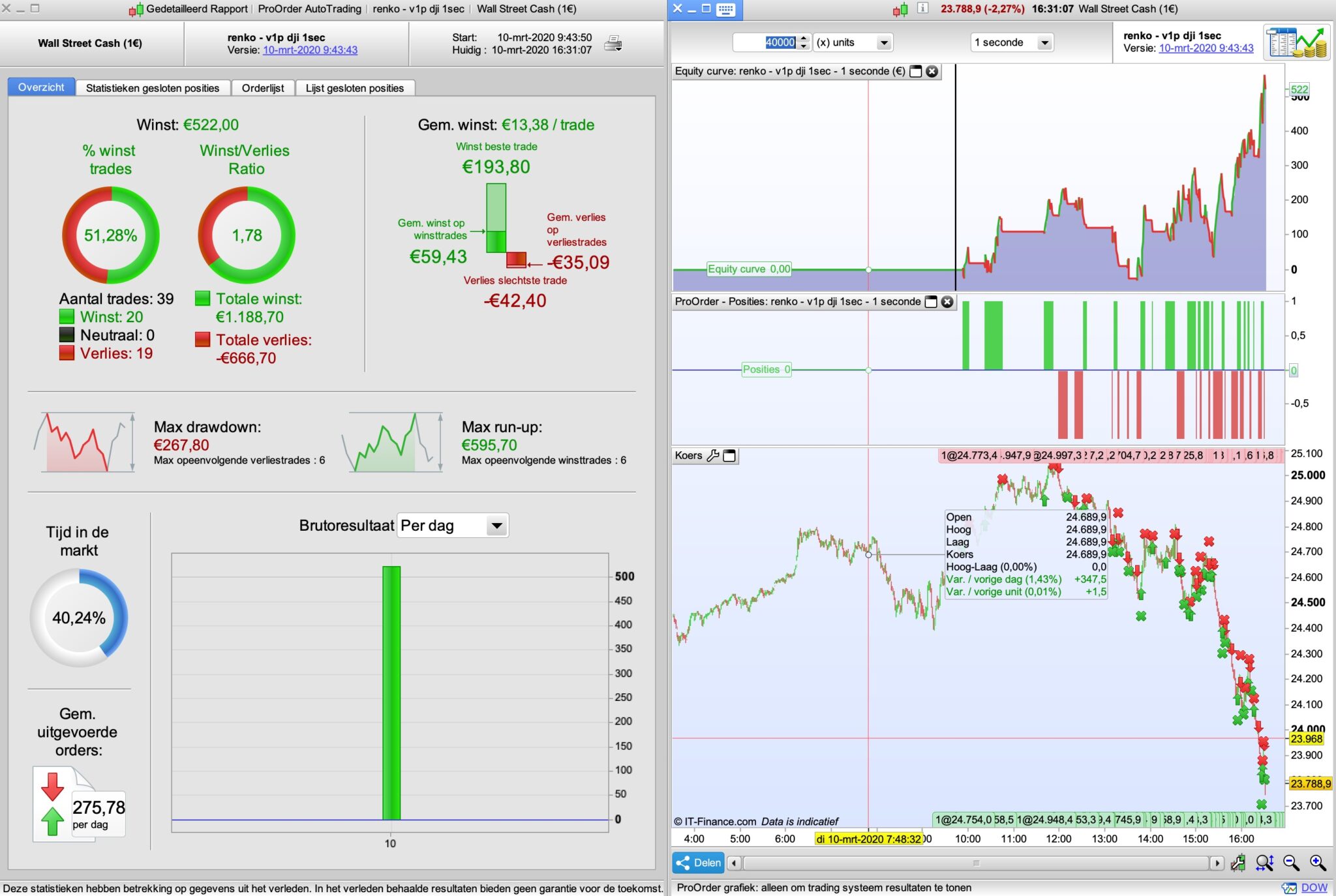The width and height of the screenshot is (1336, 896).
Task: Click the zoom in magnifier icon
Action: tap(1318, 863)
